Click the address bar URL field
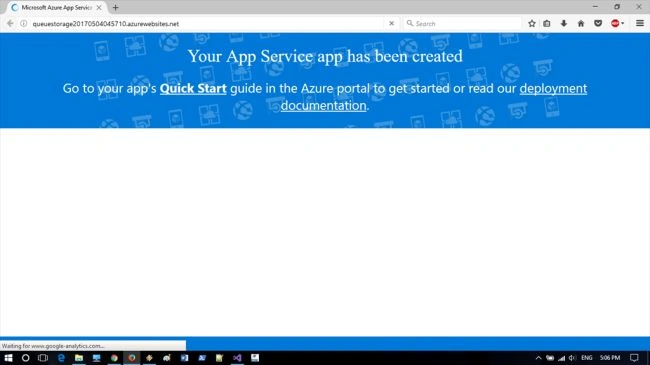Viewport: 650px width, 365px height. click(207, 24)
